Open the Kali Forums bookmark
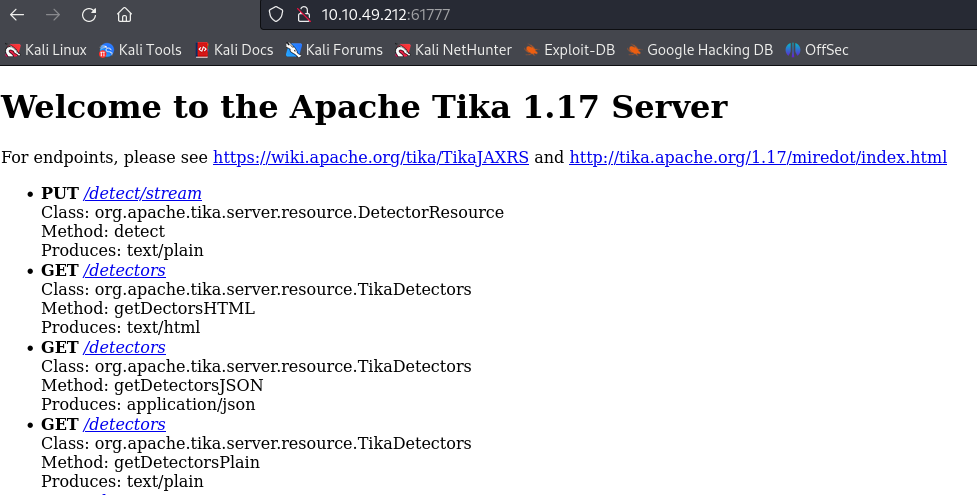 coord(334,50)
